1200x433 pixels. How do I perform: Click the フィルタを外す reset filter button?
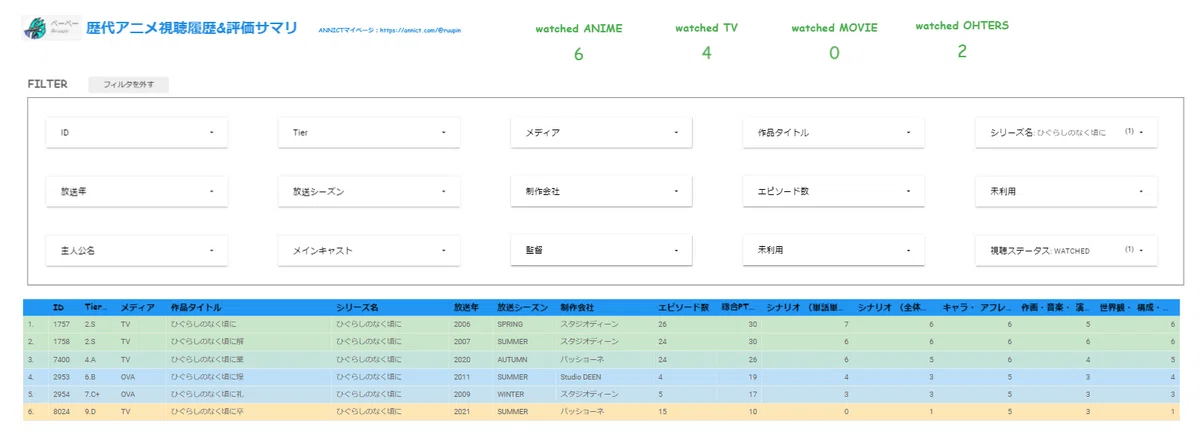tap(128, 85)
